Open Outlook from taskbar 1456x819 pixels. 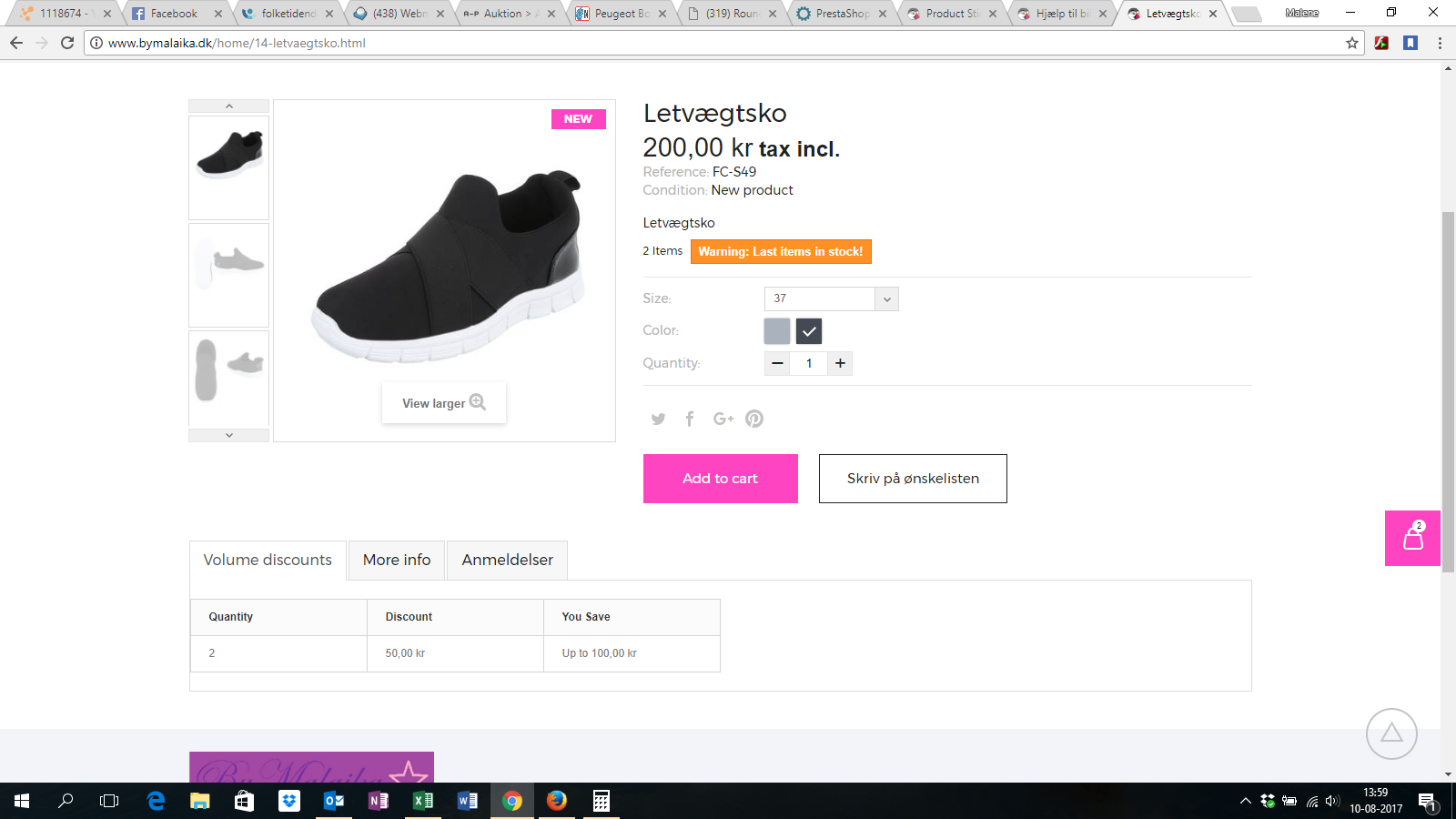334,801
